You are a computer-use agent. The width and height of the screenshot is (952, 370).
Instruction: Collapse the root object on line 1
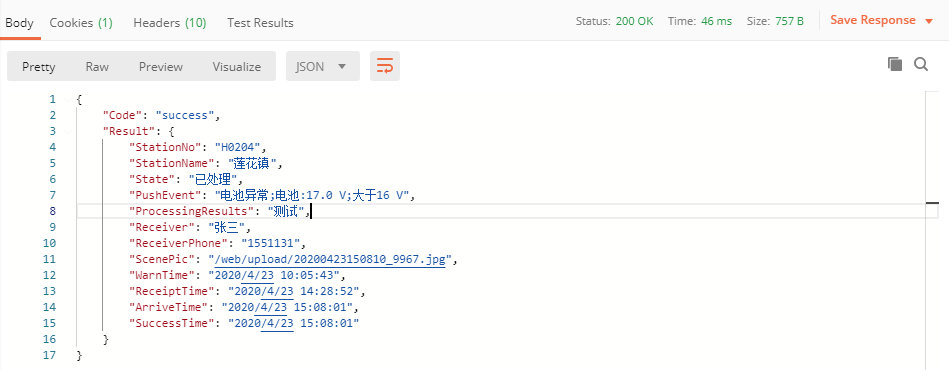point(67,99)
